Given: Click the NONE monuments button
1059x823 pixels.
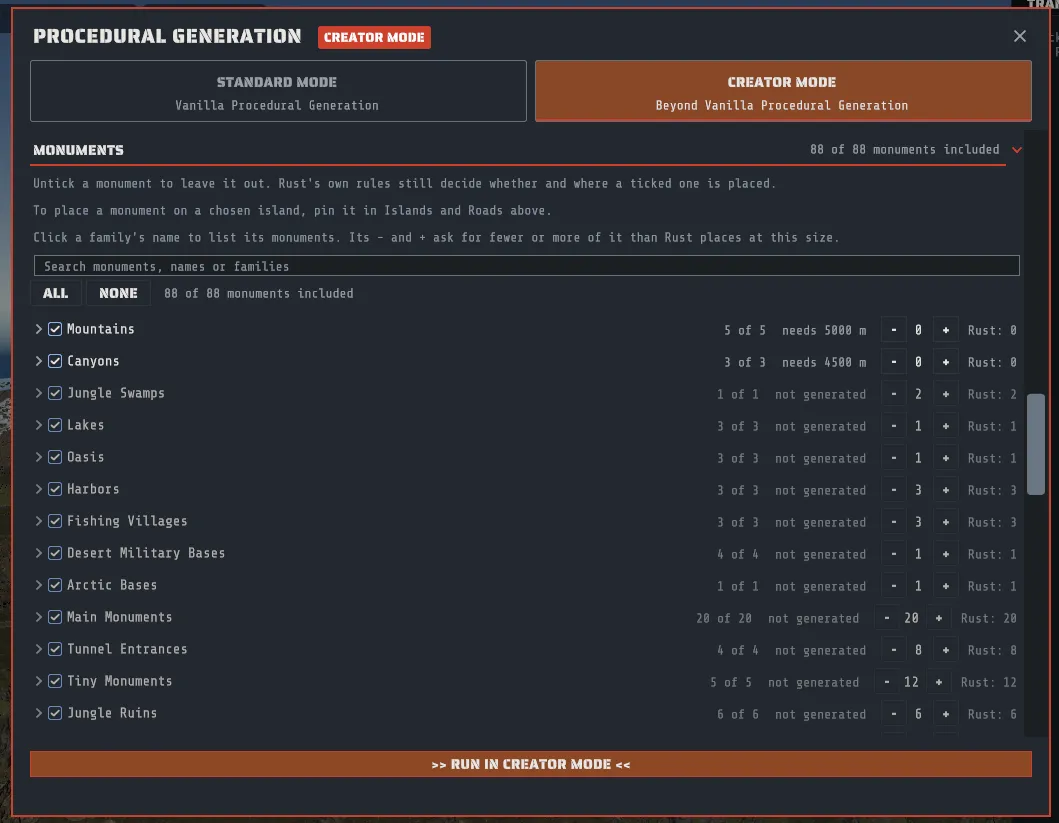Looking at the screenshot, I should point(118,293).
